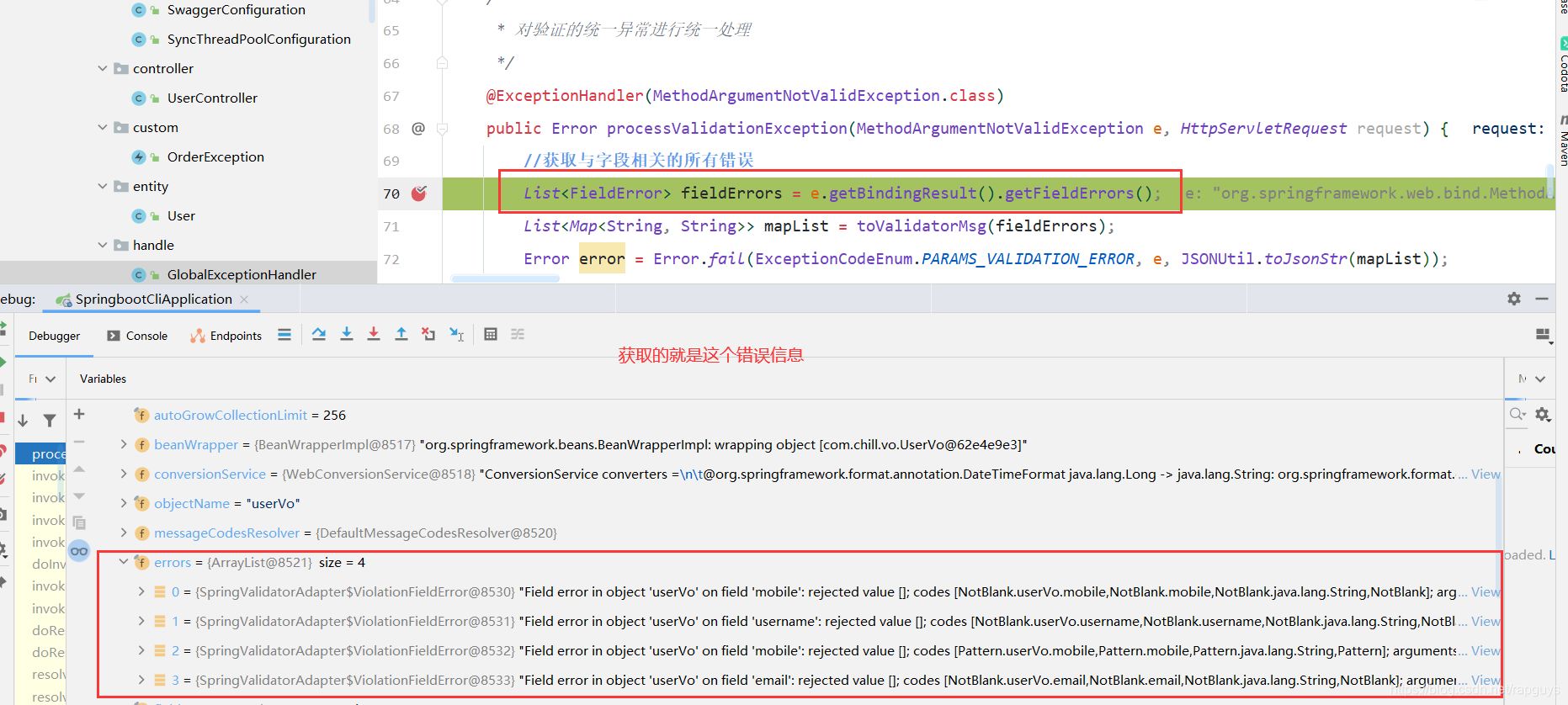Click the Step Into icon

tap(347, 334)
